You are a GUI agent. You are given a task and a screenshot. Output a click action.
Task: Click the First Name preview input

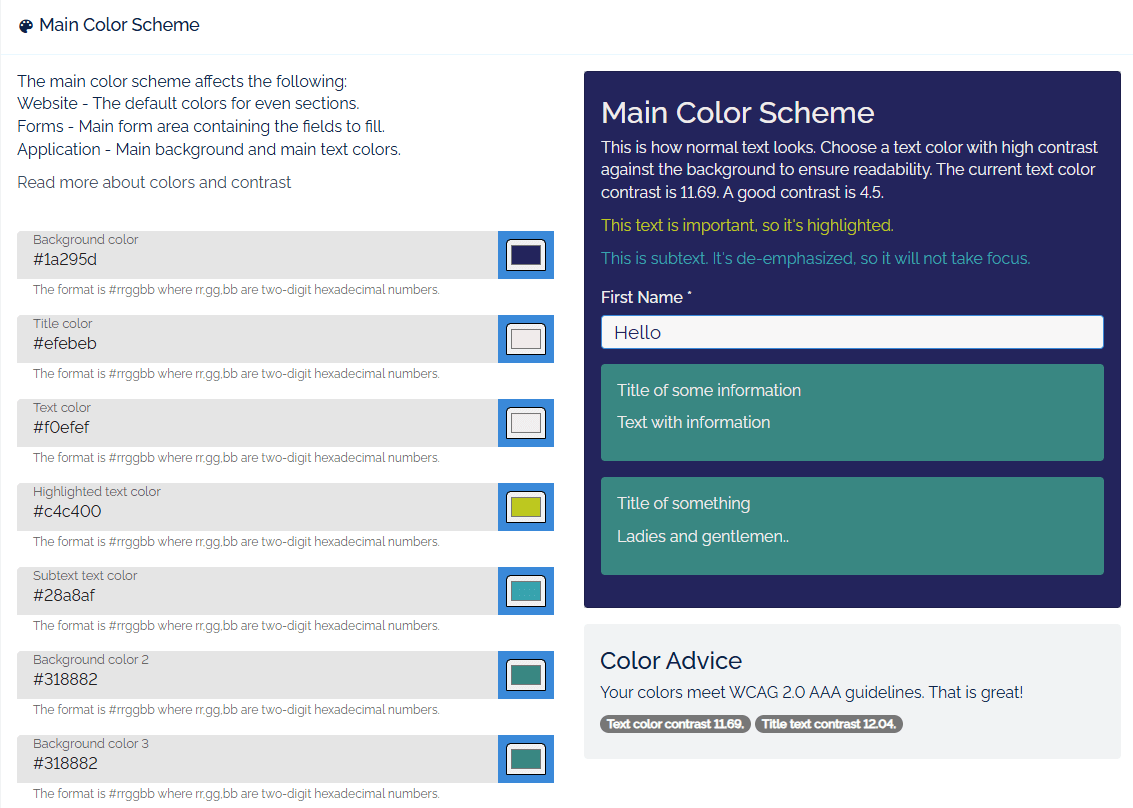point(851,332)
